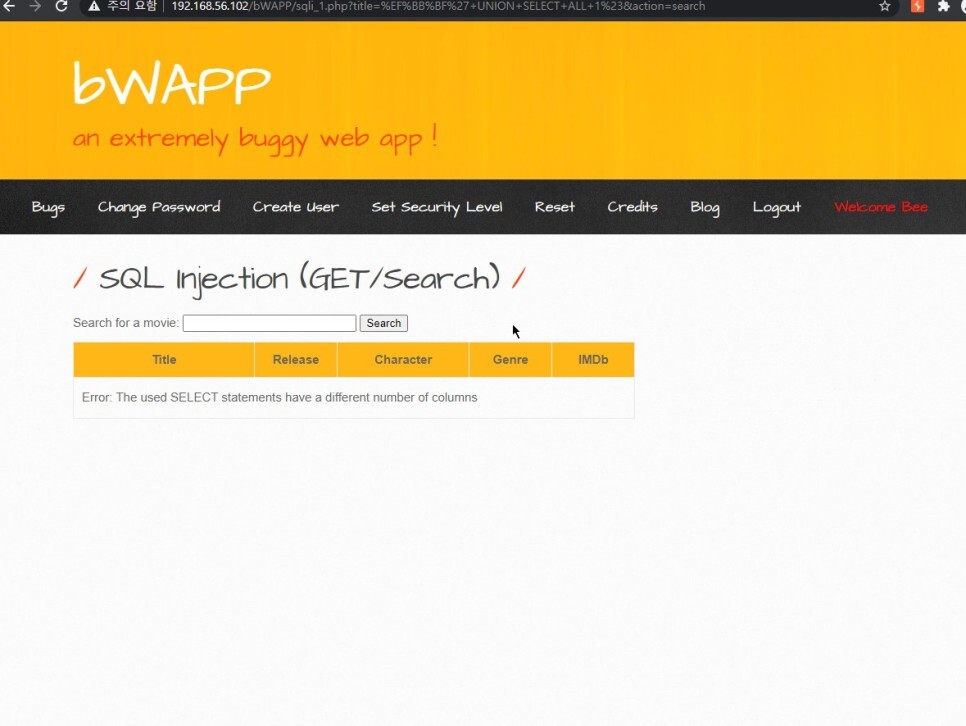This screenshot has width=966, height=726.
Task: Select the bWAPP logo title
Action: [172, 83]
